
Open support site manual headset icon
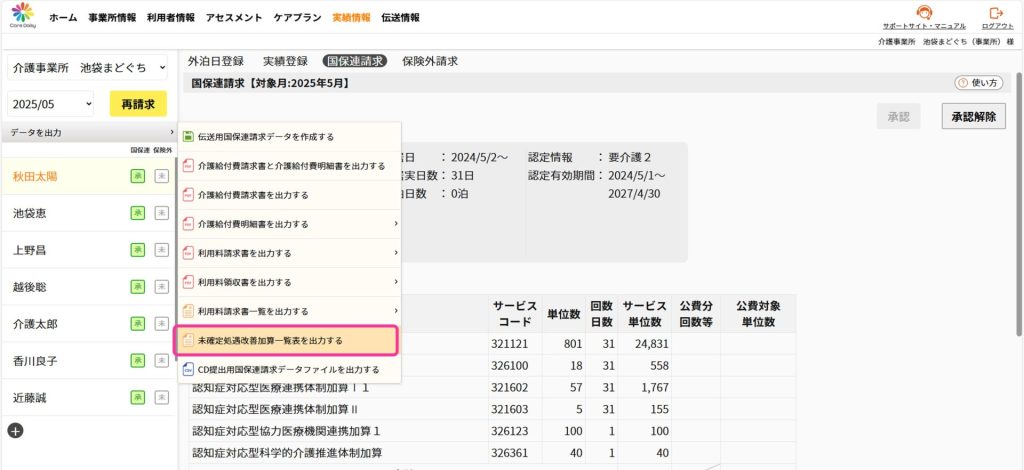(923, 13)
